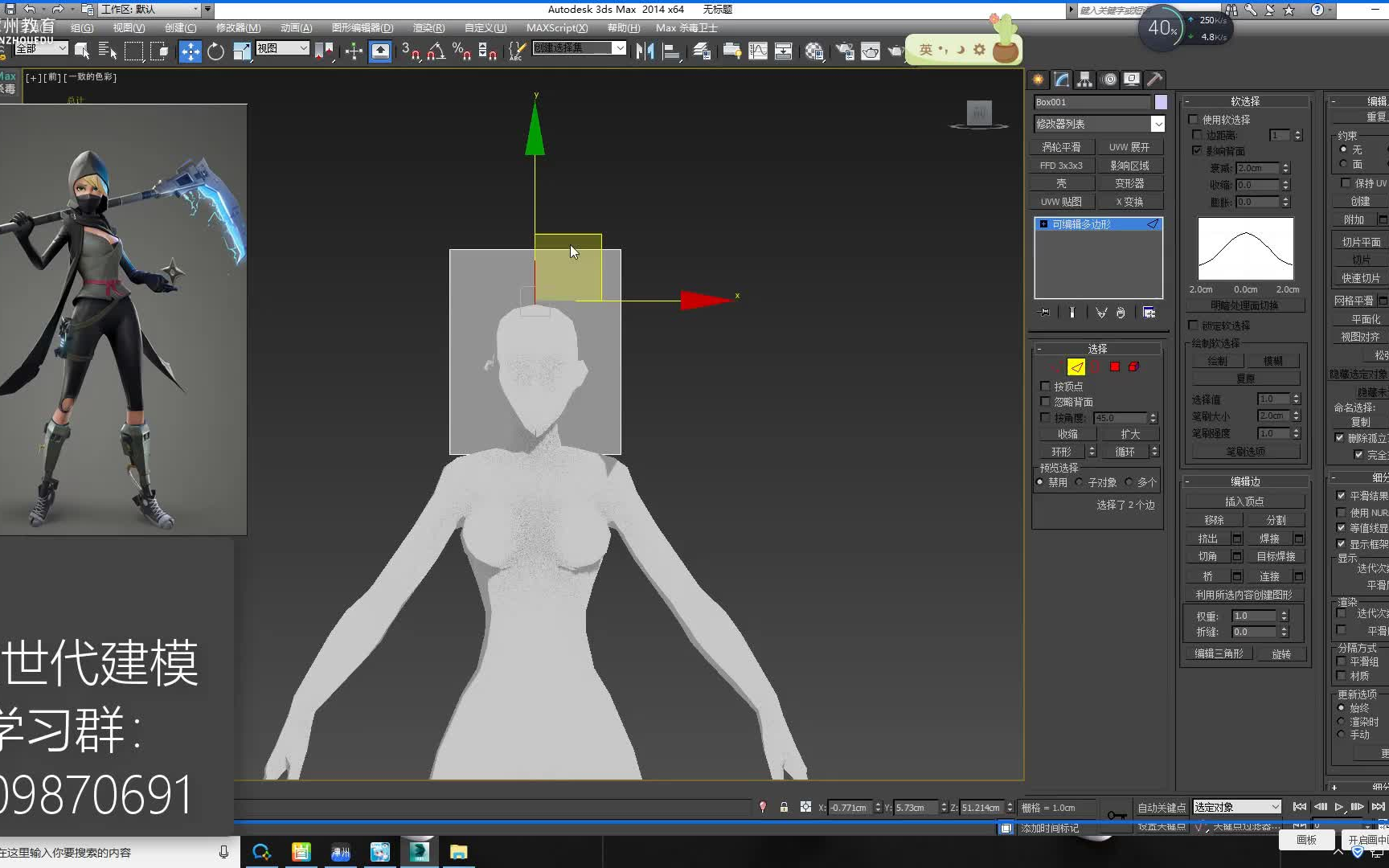This screenshot has width=1389, height=868.
Task: Select the Element sub-object level icon
Action: pyautogui.click(x=1134, y=366)
